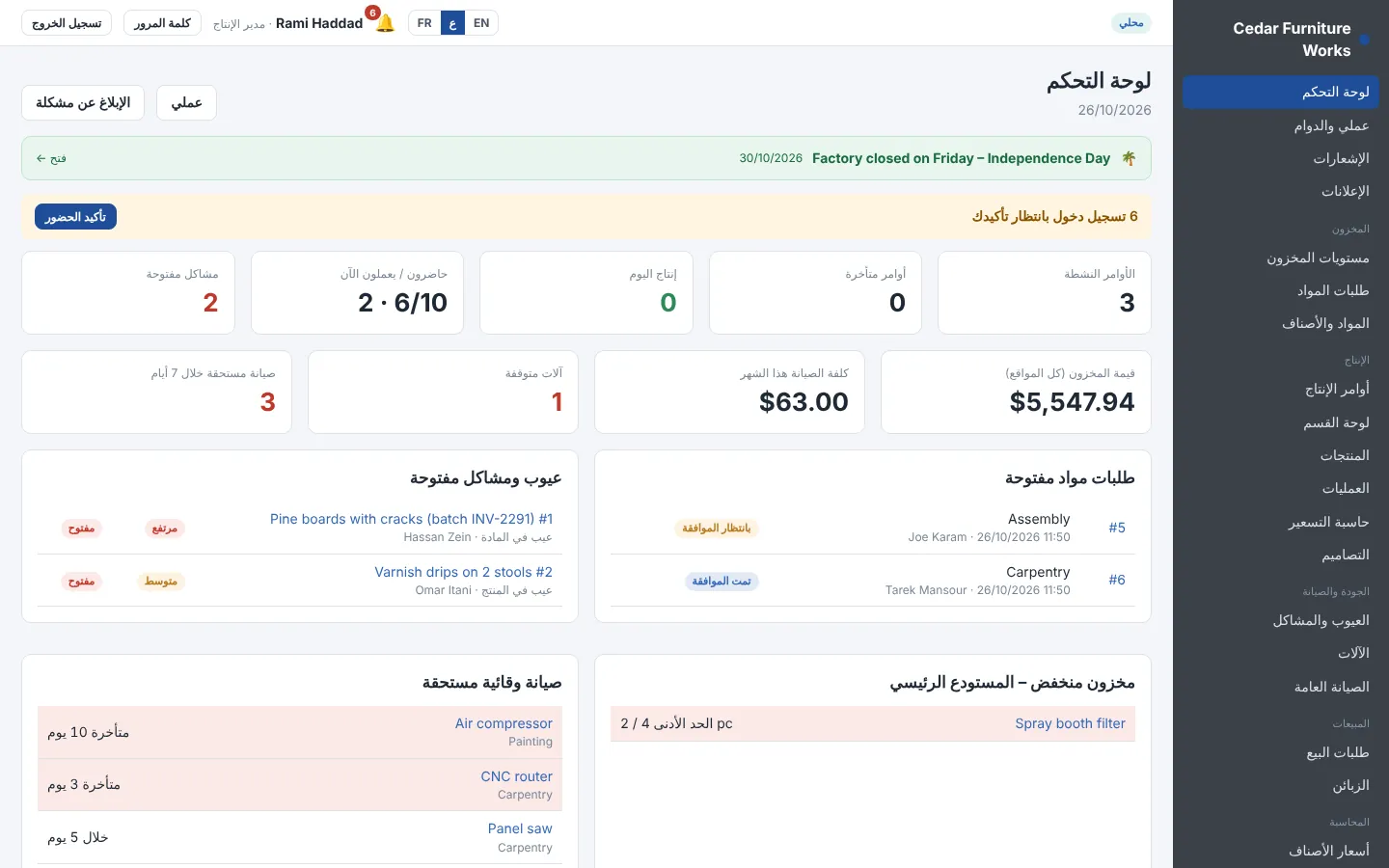Open CNC router maintenance entry
Screen dimensions: 1389x868
pyautogui.click(x=516, y=776)
